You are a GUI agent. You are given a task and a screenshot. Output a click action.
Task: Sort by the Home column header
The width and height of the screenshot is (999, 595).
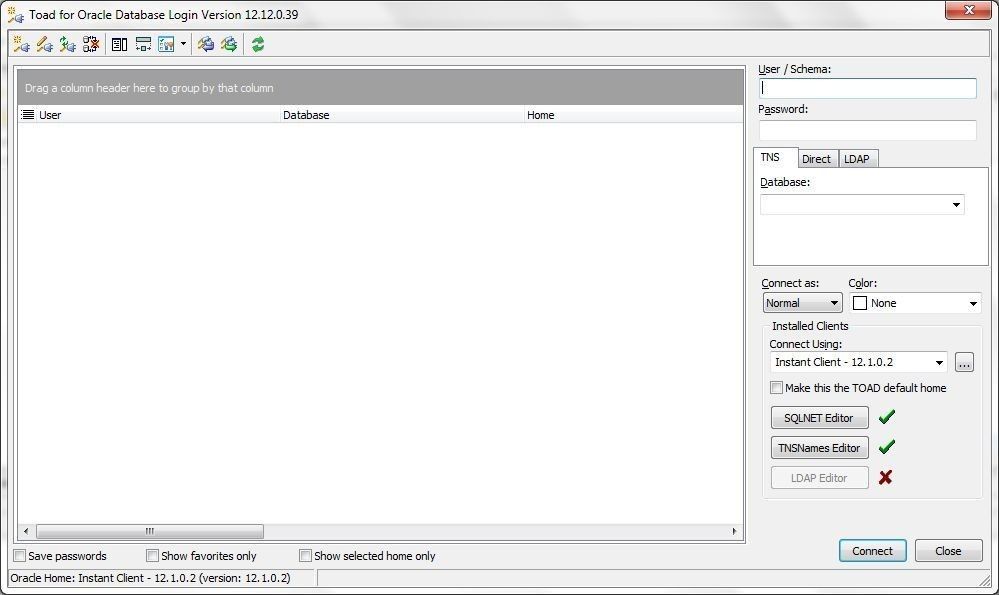pos(634,115)
